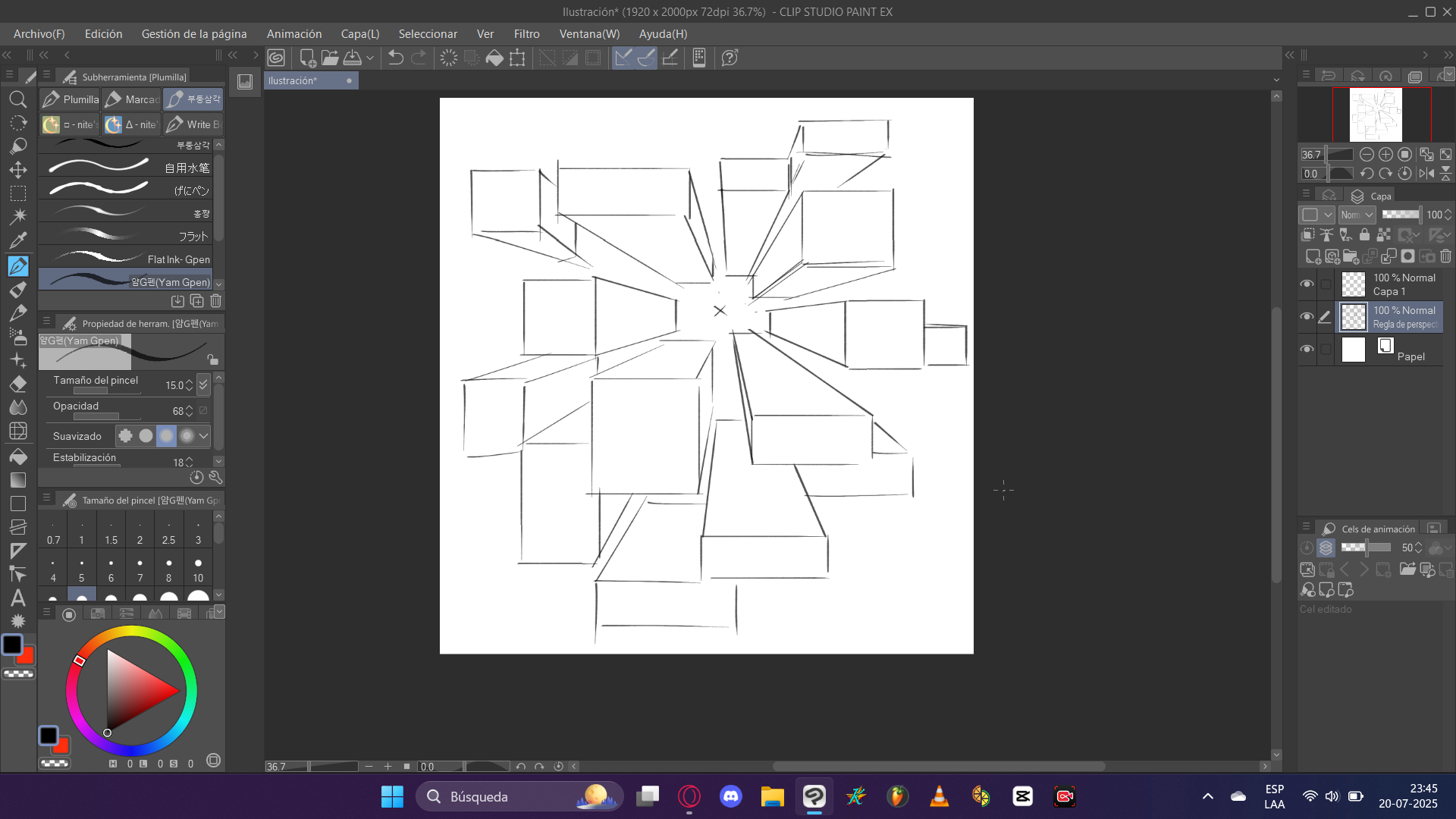Toggle Snap to Grid in command bar
This screenshot has height=819, width=1456.
(670, 58)
